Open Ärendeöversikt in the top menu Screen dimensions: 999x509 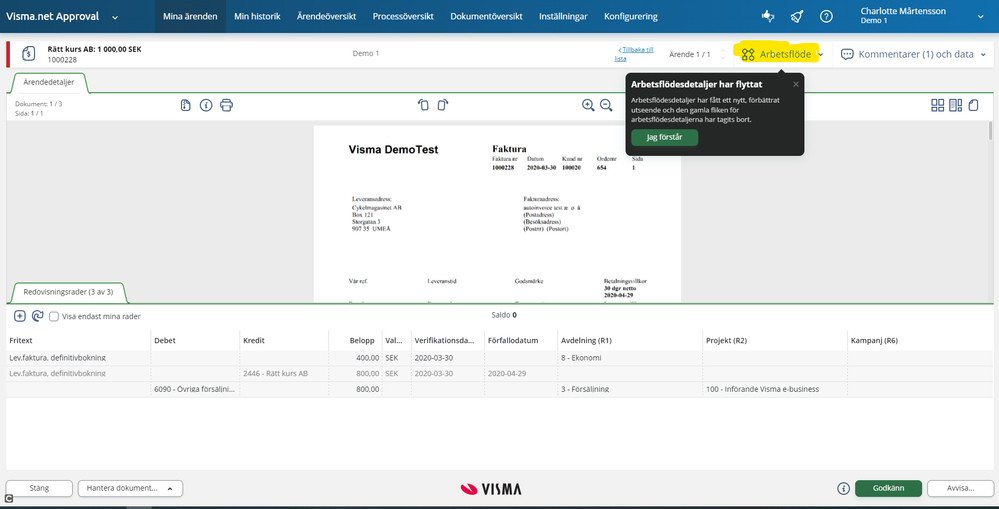pyautogui.click(x=326, y=17)
